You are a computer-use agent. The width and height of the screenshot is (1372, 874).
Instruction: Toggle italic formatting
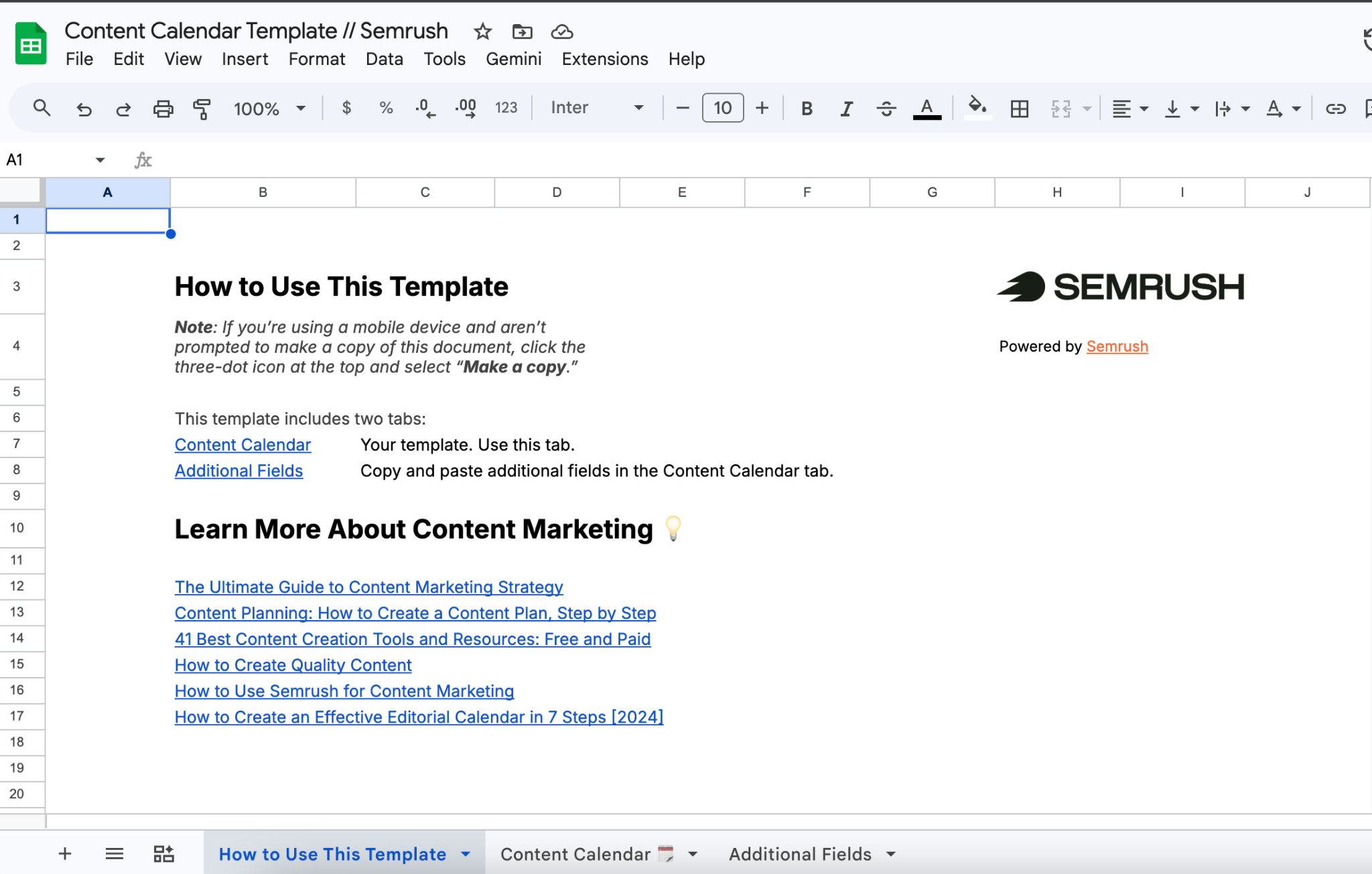[x=847, y=108]
